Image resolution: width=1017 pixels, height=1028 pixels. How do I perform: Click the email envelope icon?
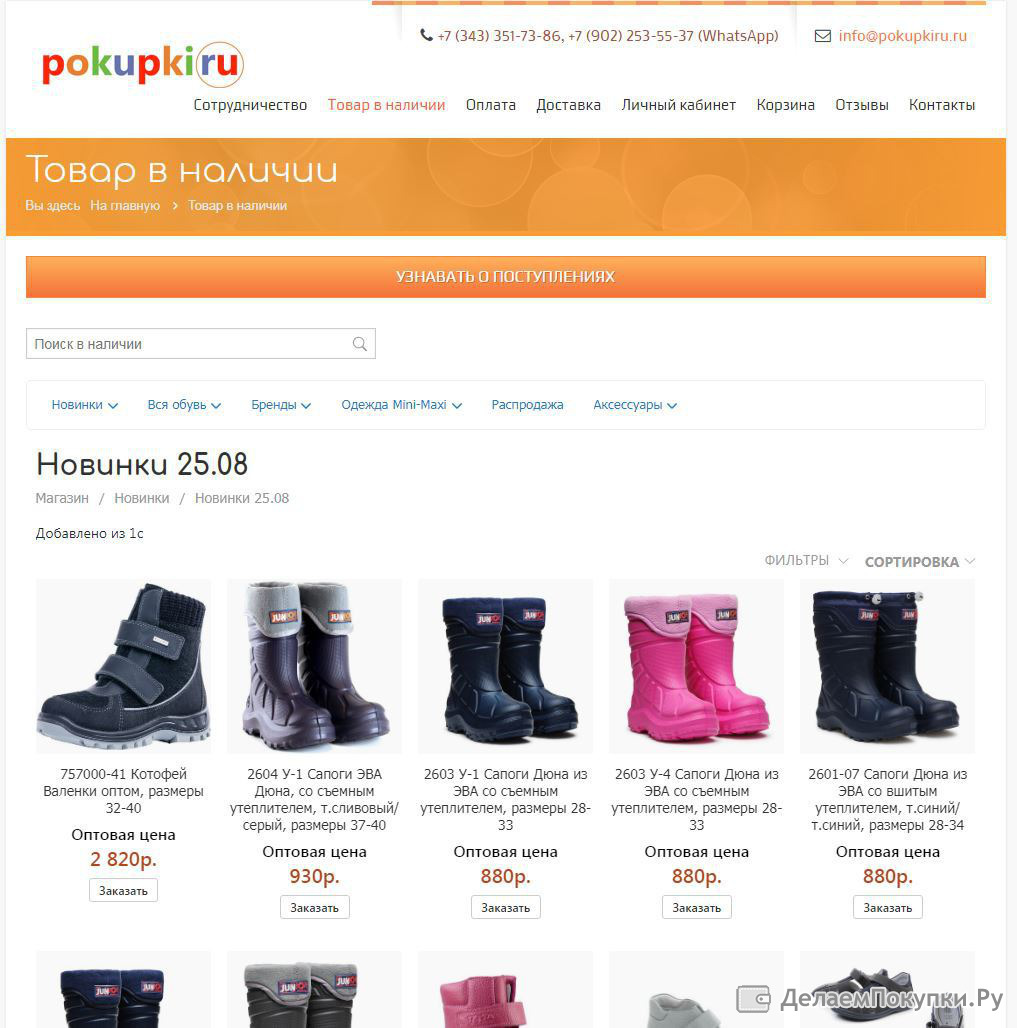(x=822, y=35)
